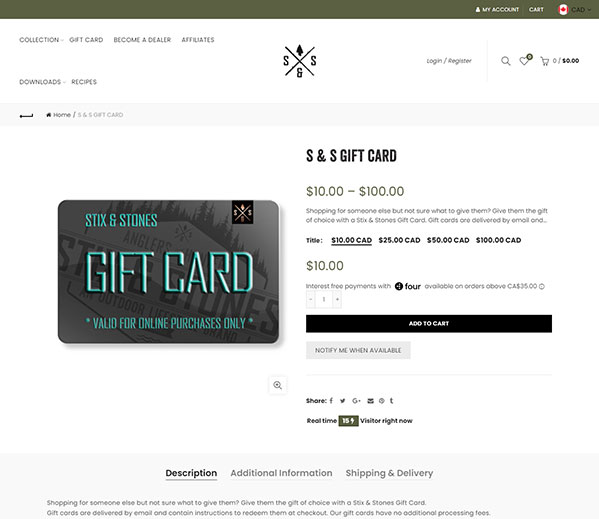599x519 pixels.
Task: Share via email envelope icon
Action: [370, 401]
